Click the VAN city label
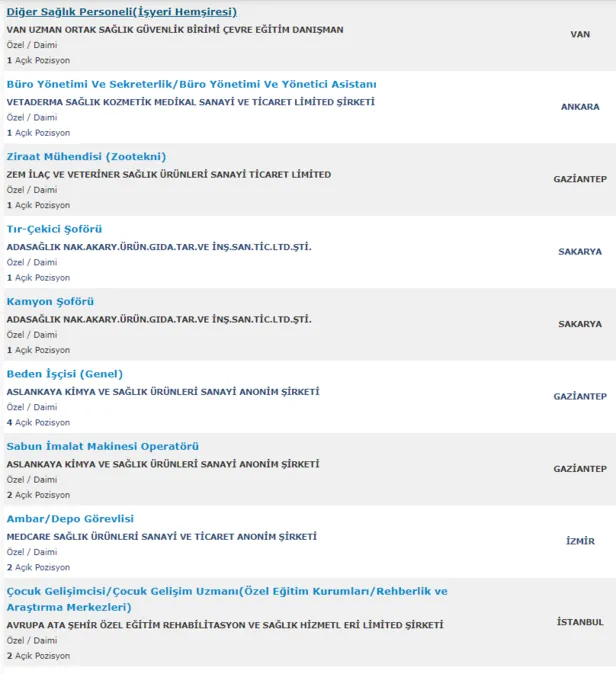 (580, 34)
